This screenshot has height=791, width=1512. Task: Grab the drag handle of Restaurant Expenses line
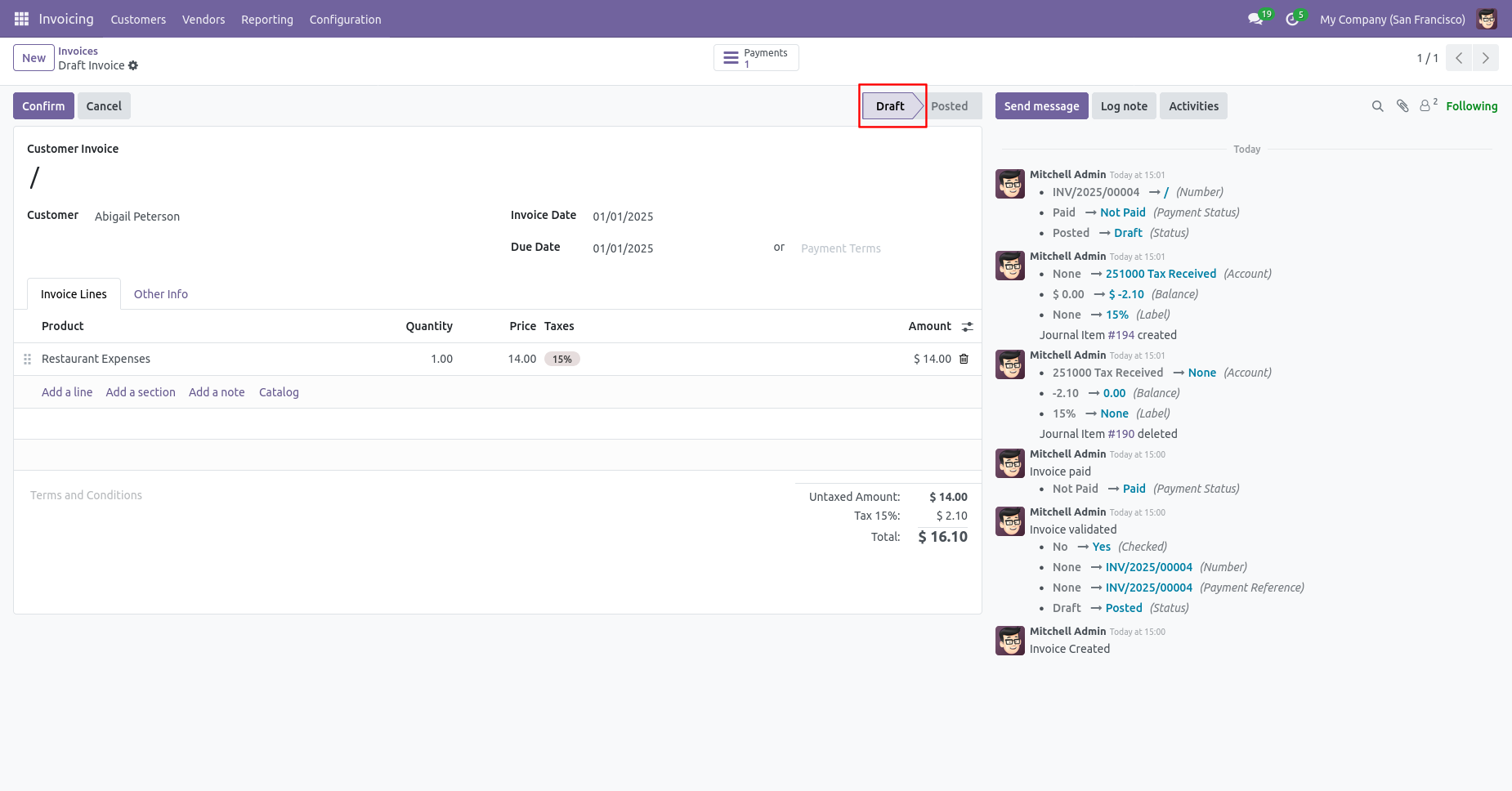(27, 359)
